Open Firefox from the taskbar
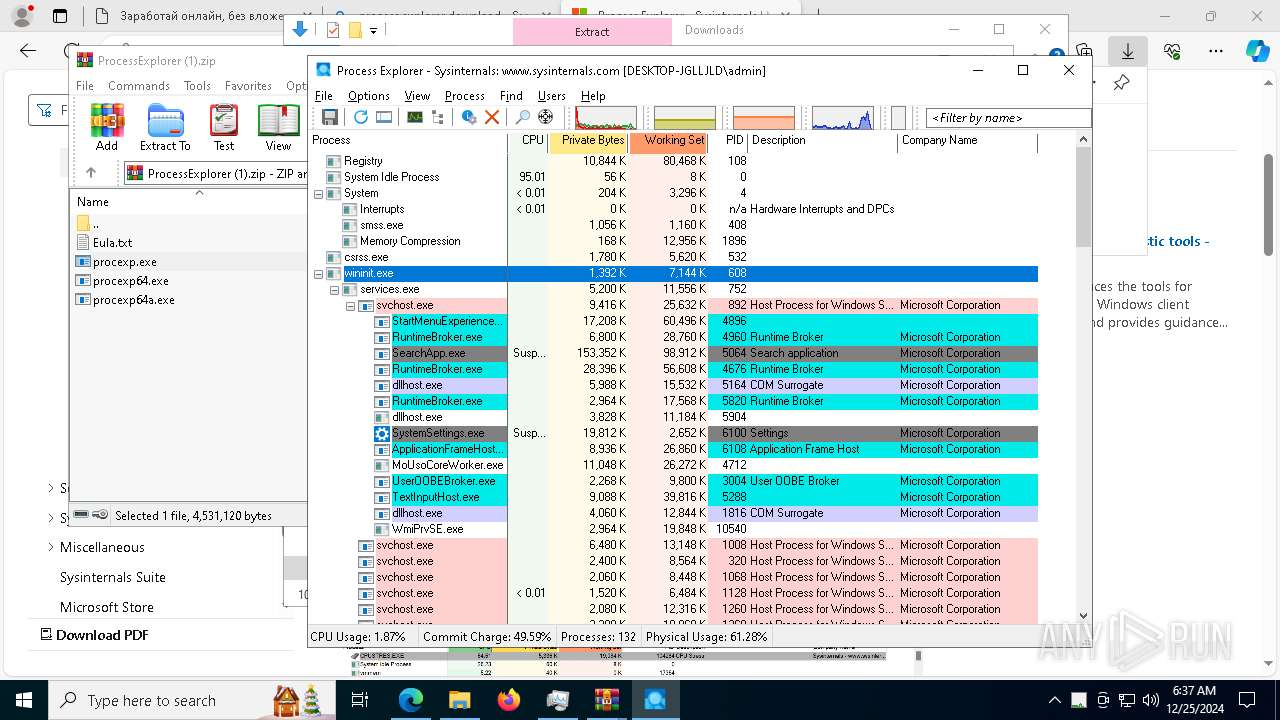The height and width of the screenshot is (720, 1280). click(x=509, y=700)
